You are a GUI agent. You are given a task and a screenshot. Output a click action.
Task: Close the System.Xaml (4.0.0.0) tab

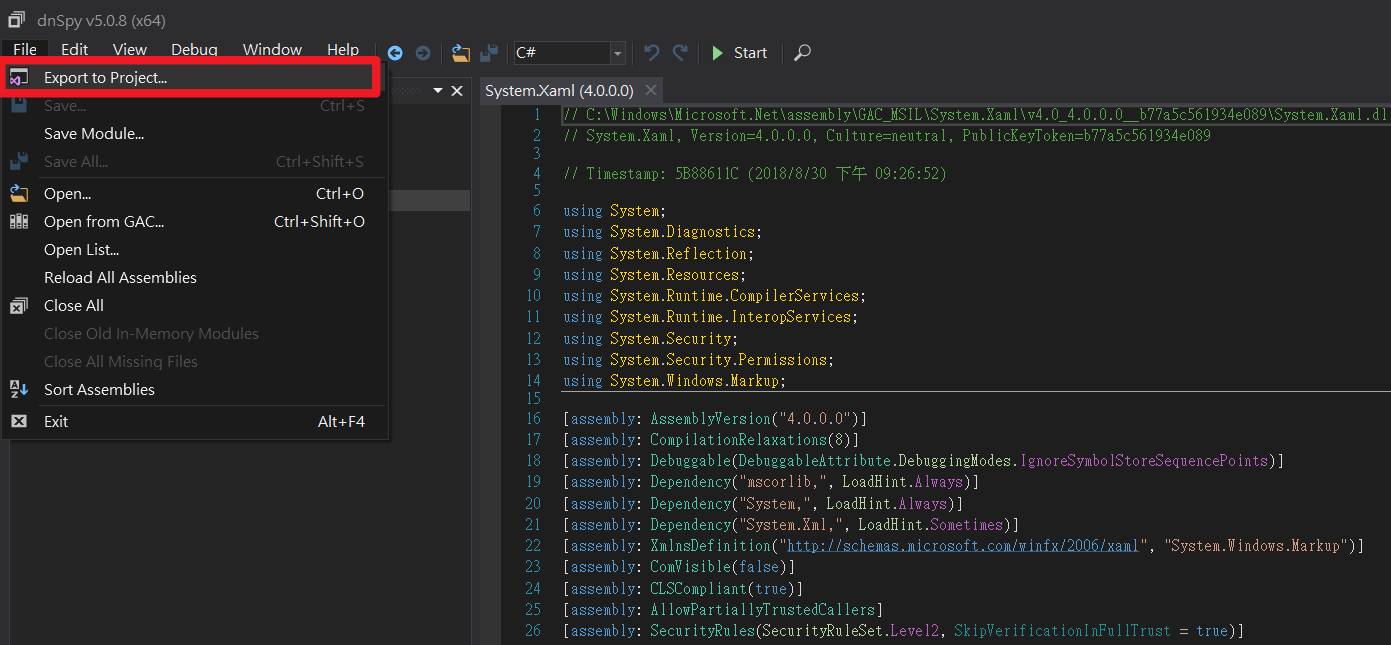coord(650,91)
